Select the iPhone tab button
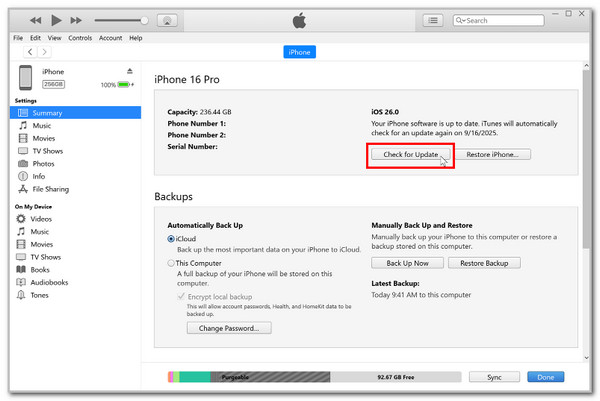The image size is (600, 401). pos(299,52)
